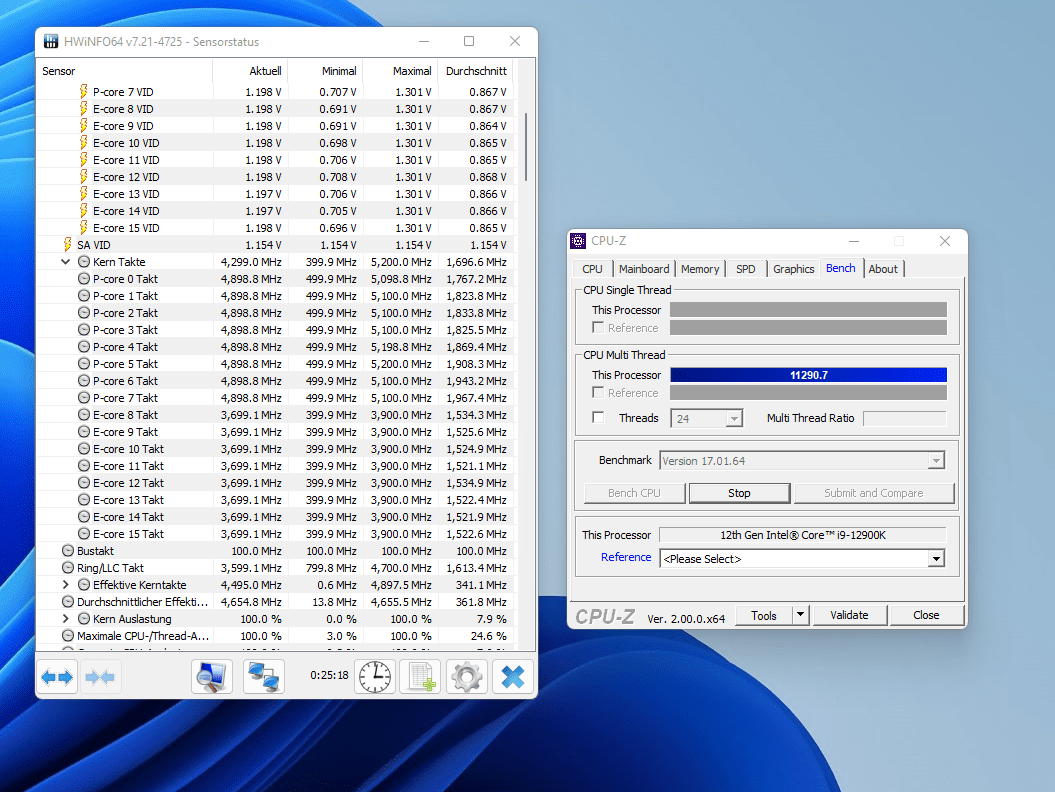This screenshot has height=792, width=1055.
Task: Click the clock icon beside E-core 15 Takt
Action: pyautogui.click(x=84, y=534)
